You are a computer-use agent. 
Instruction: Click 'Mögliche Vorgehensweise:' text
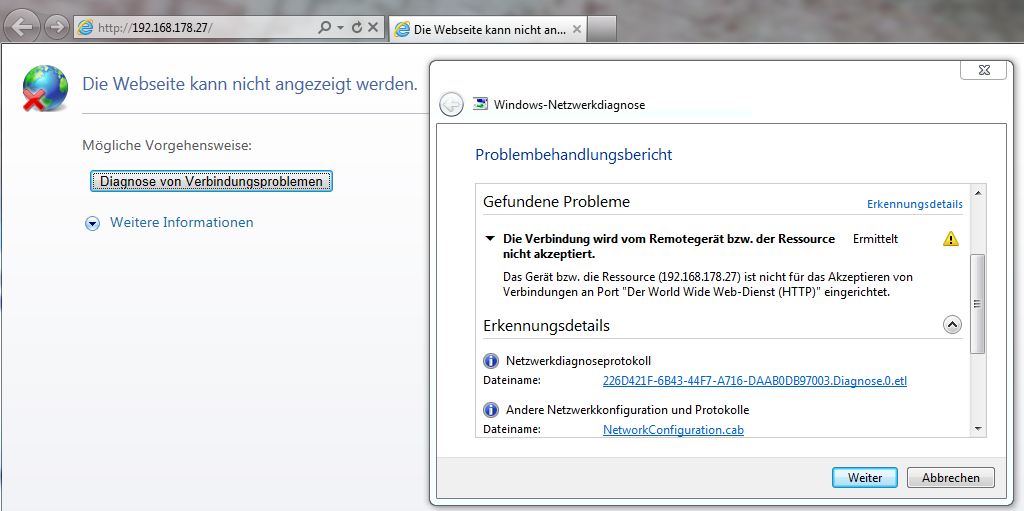167,145
